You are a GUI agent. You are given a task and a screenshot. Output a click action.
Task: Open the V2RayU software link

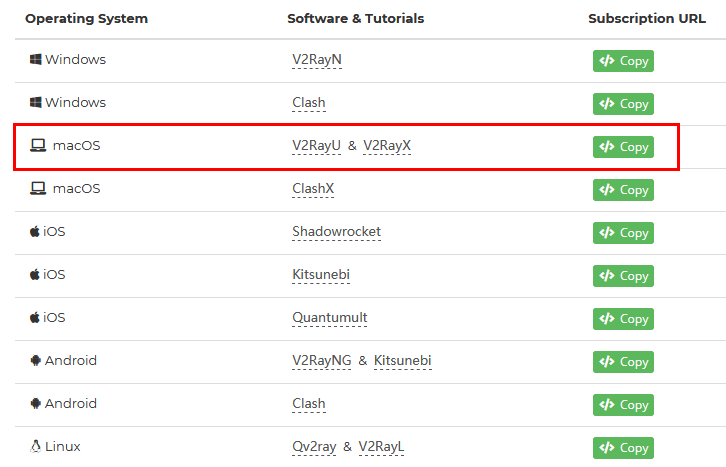click(x=316, y=146)
